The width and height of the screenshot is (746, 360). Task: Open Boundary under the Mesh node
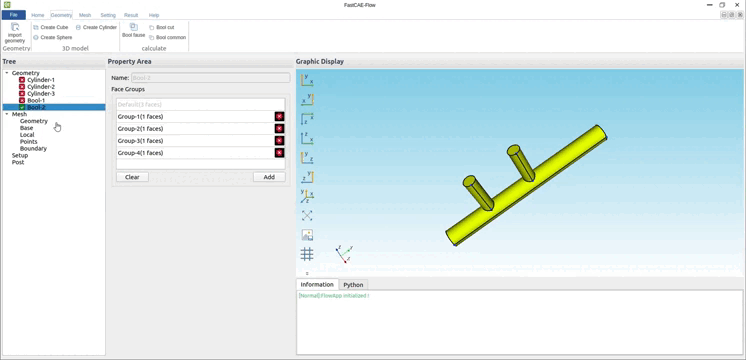pos(33,149)
